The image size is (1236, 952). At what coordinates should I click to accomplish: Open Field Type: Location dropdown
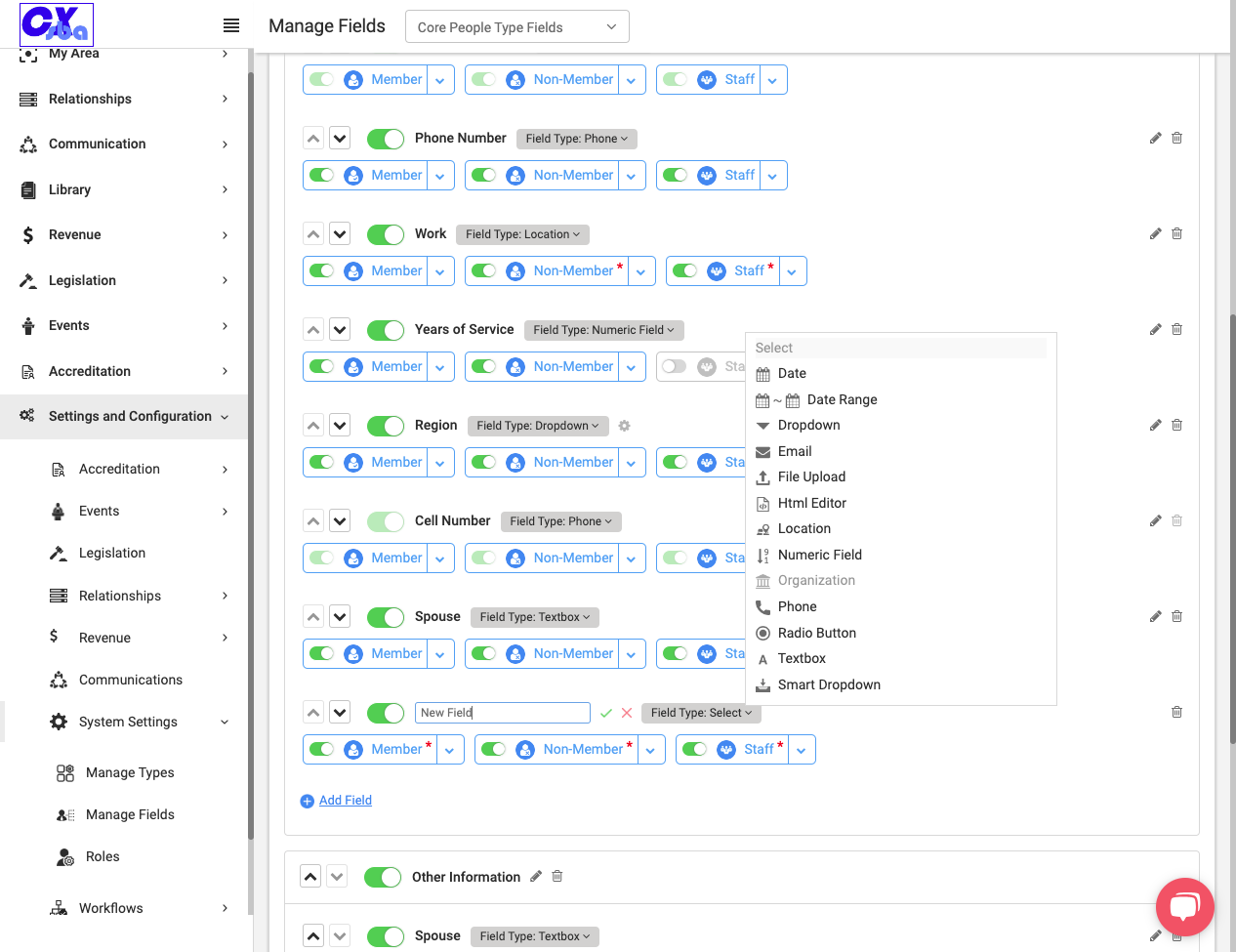[x=522, y=234]
